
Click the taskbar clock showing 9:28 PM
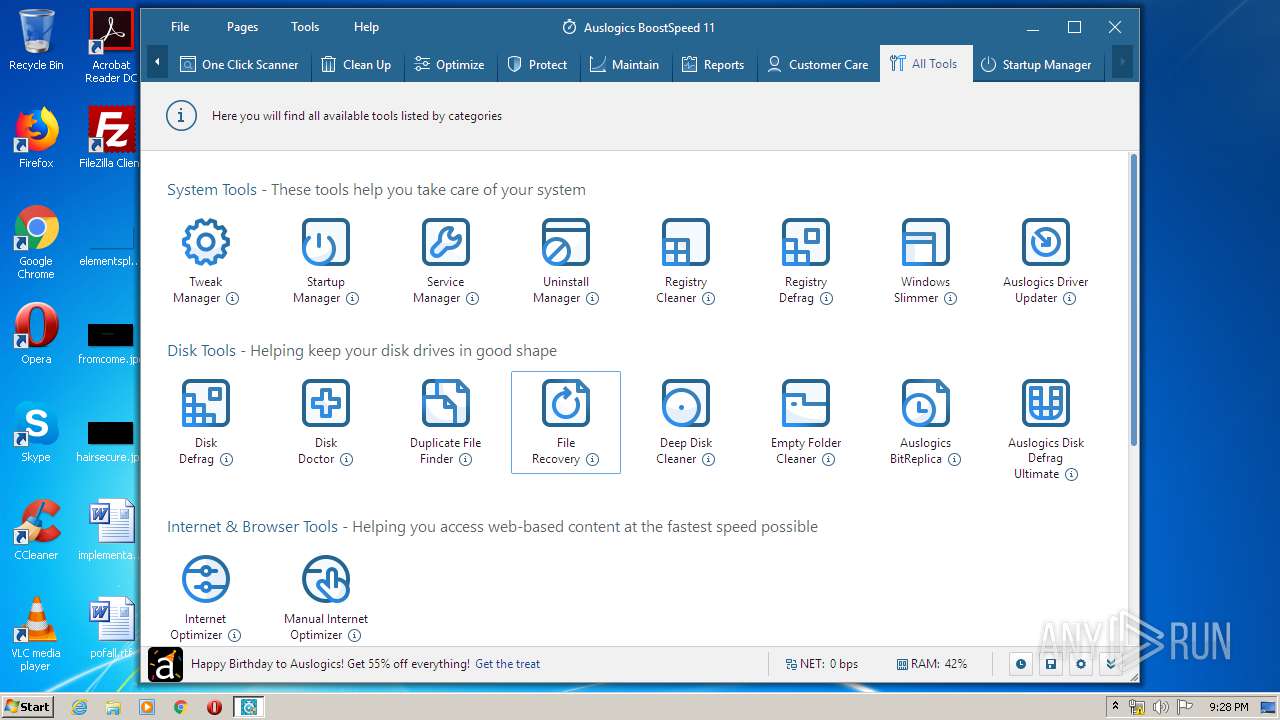1228,707
